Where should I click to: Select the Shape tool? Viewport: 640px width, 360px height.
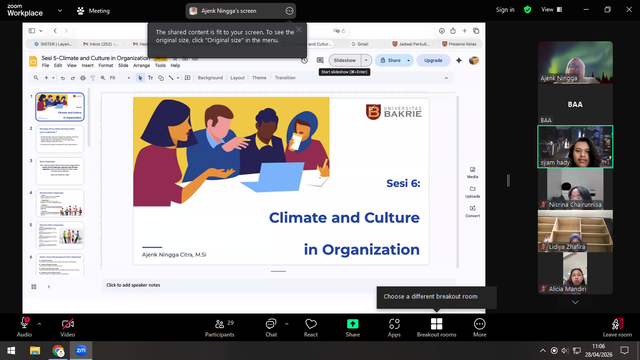tap(161, 78)
